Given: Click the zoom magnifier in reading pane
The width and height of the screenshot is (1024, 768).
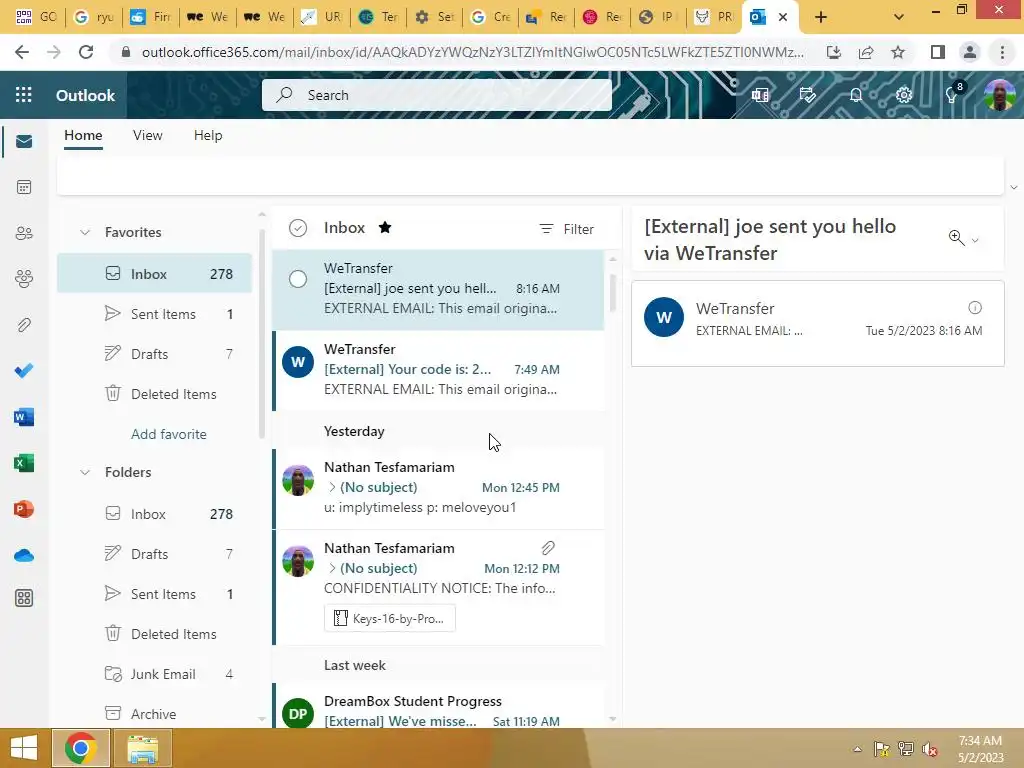Looking at the screenshot, I should (x=956, y=238).
